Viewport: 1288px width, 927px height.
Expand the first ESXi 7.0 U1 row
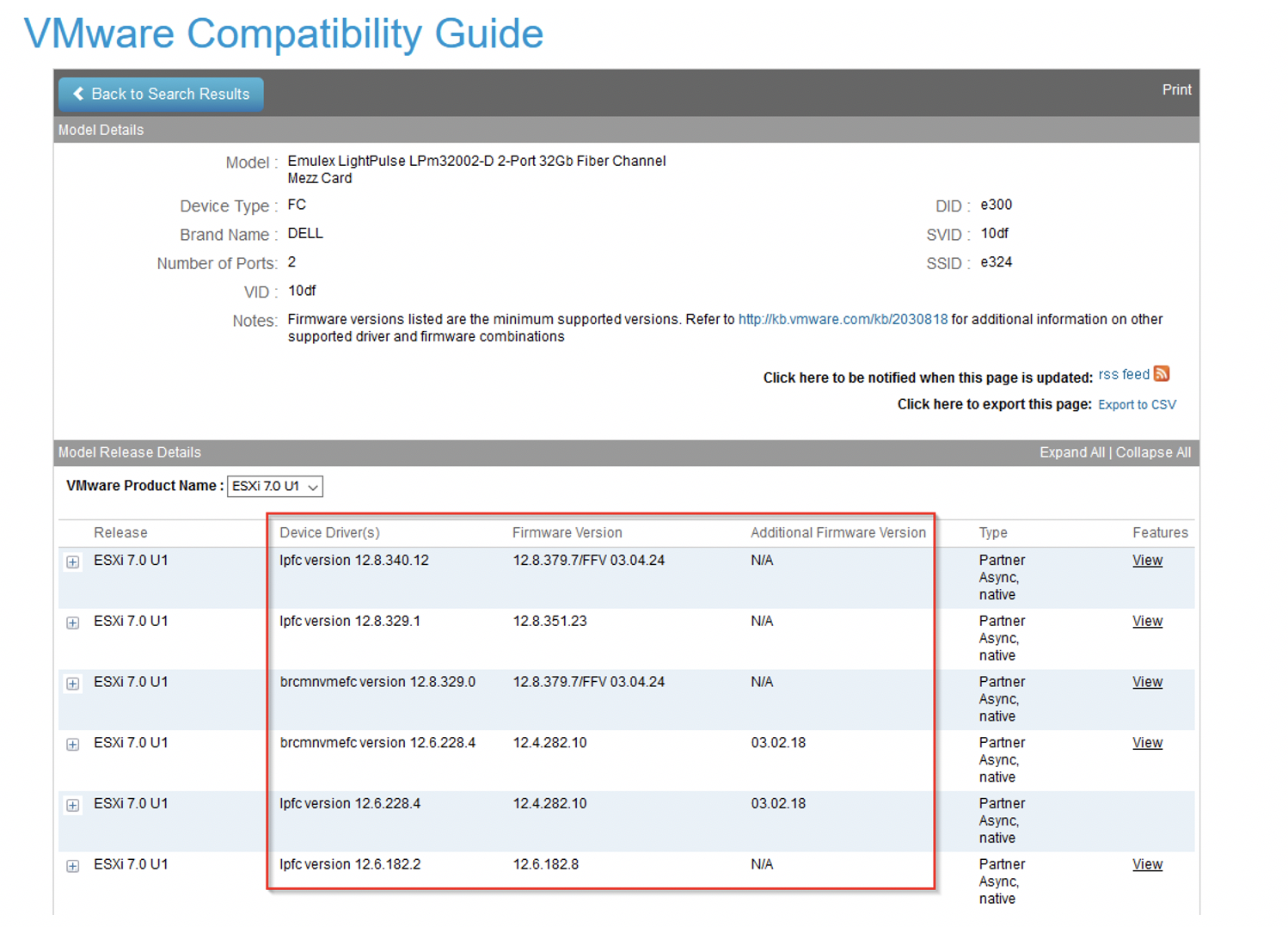[72, 562]
